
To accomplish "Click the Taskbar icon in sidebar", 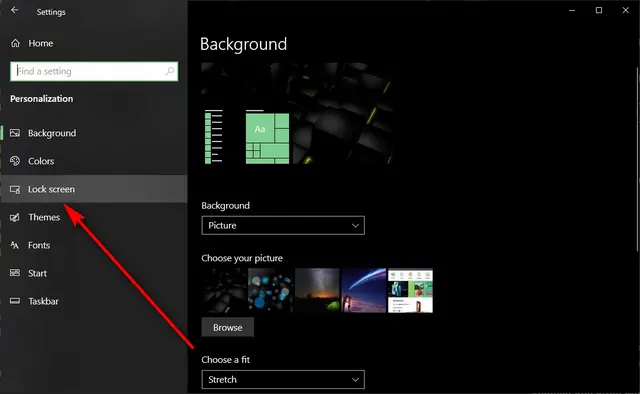I will coord(15,301).
